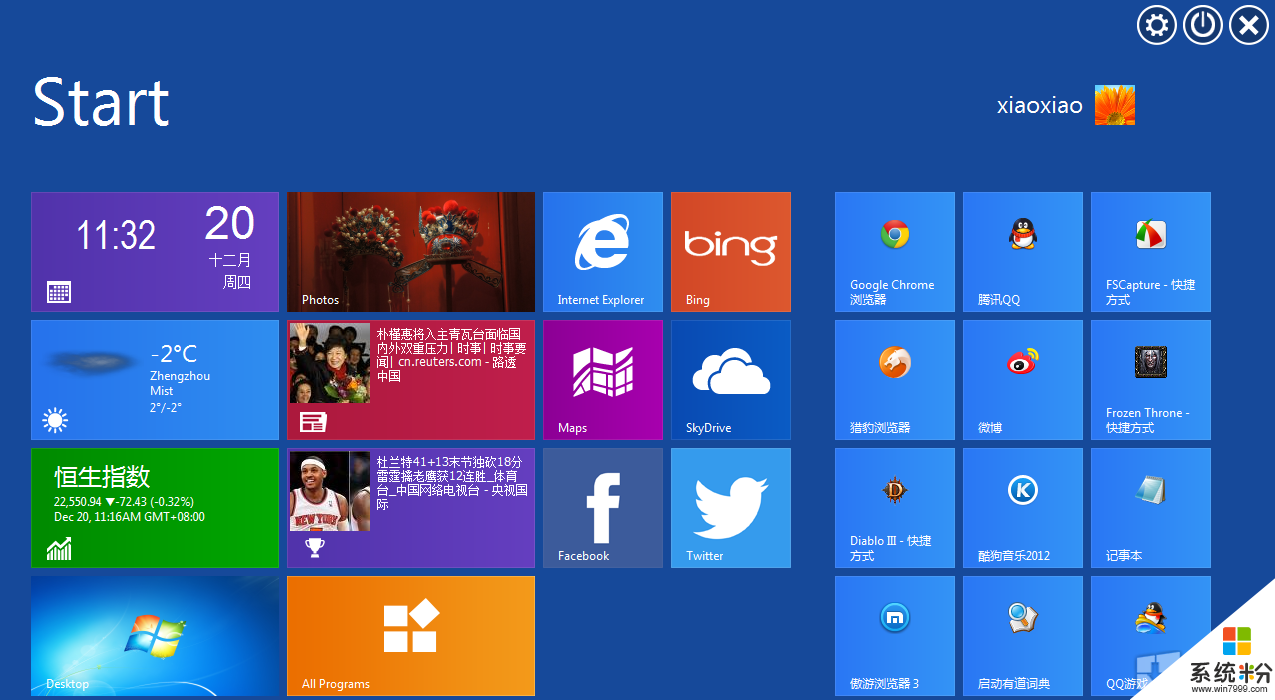Open the QQ游戏 tile
The height and width of the screenshot is (700, 1275).
coord(1150,635)
